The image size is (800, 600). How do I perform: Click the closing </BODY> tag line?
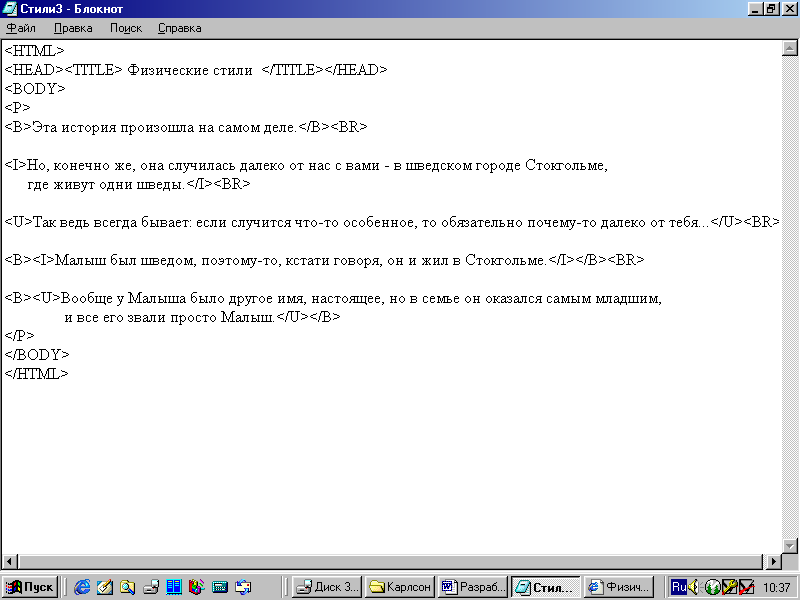tap(37, 355)
